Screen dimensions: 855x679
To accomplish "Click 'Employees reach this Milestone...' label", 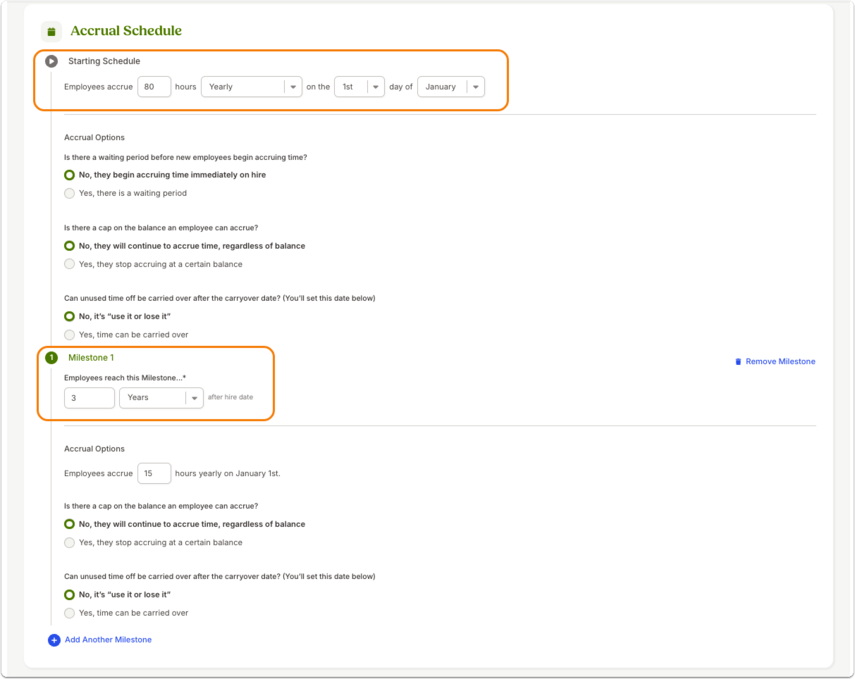I will 125,378.
